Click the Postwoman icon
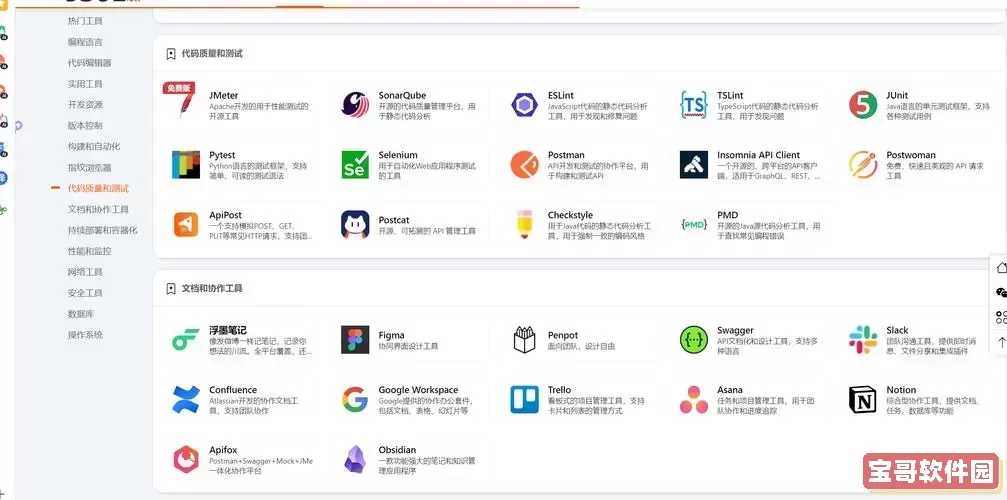The image size is (1007, 500). click(863, 164)
